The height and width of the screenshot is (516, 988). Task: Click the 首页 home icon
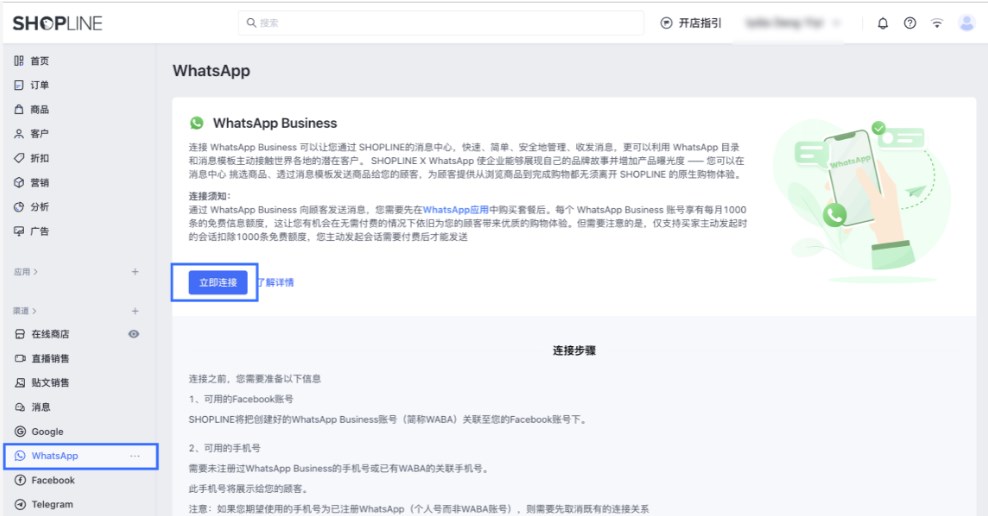point(19,60)
